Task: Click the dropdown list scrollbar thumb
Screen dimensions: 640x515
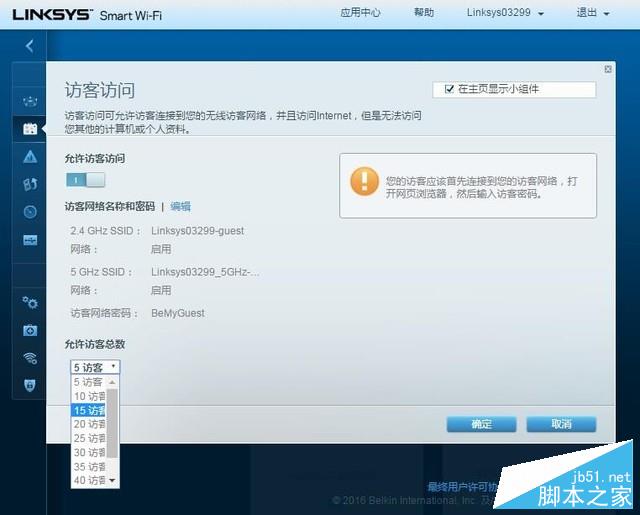Action: click(x=112, y=423)
